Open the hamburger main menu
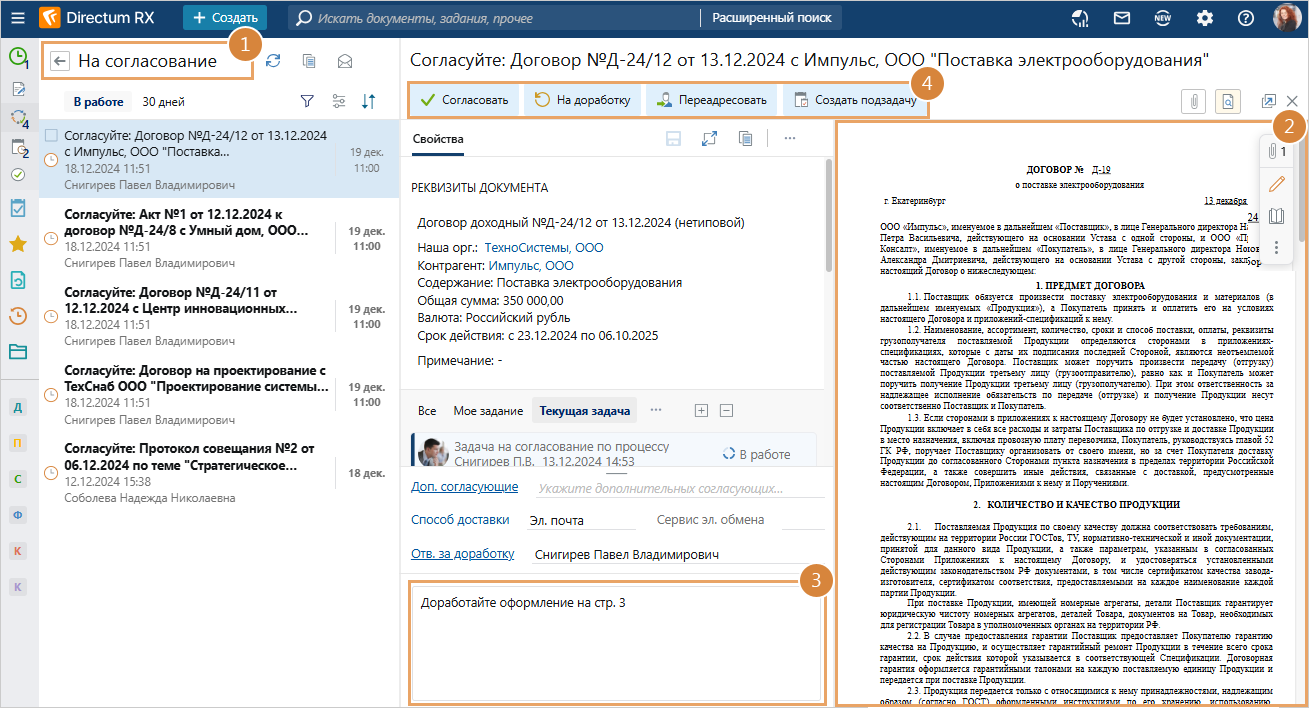1309x708 pixels. pos(18,18)
